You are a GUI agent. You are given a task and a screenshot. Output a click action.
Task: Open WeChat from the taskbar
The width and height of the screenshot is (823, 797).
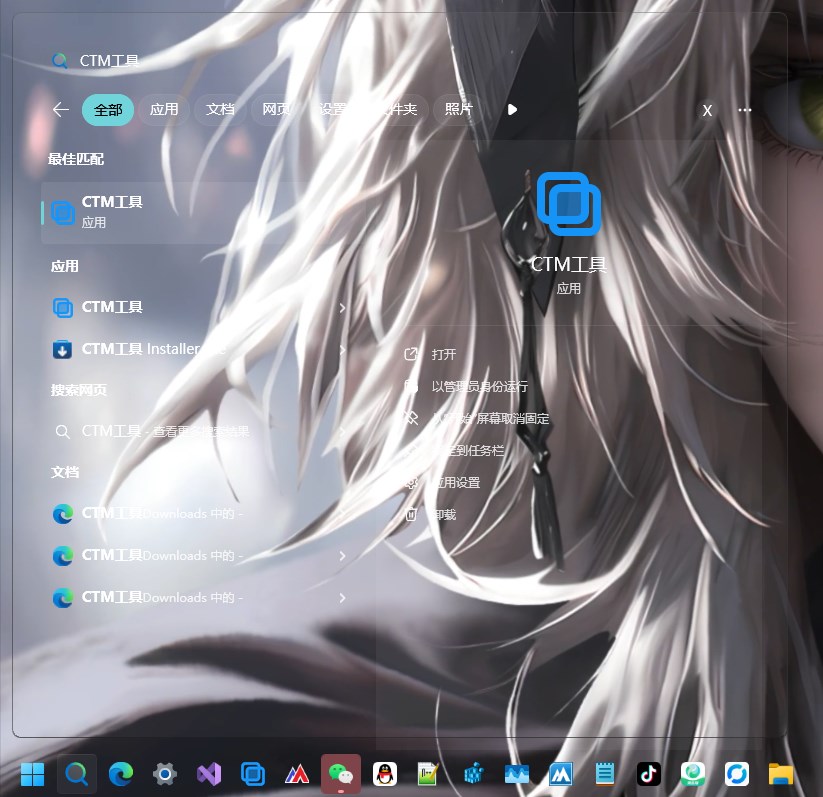coord(341,774)
